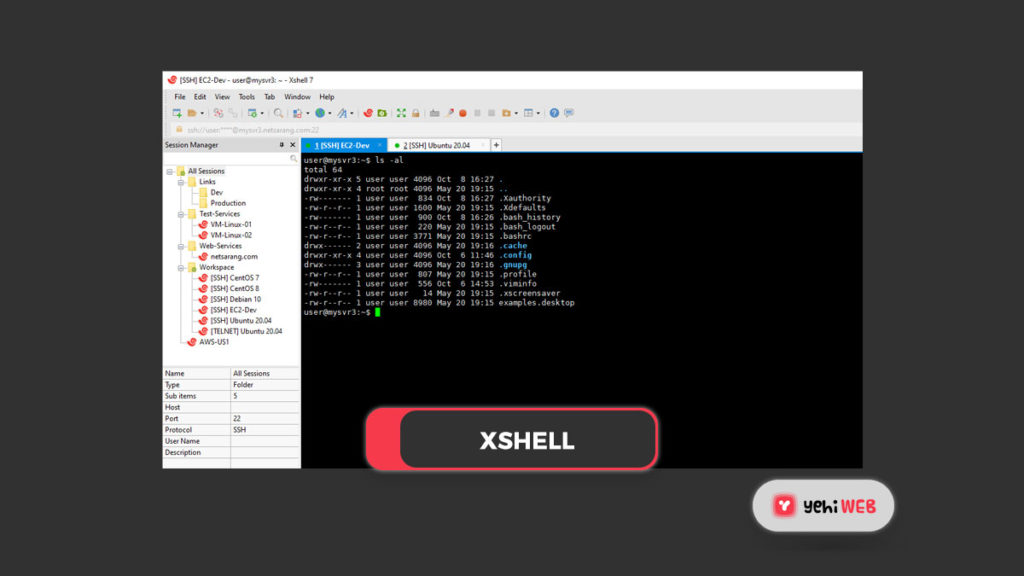1024x576 pixels.
Task: Open the dropdown arrow beside Open folder icon
Action: pos(203,113)
